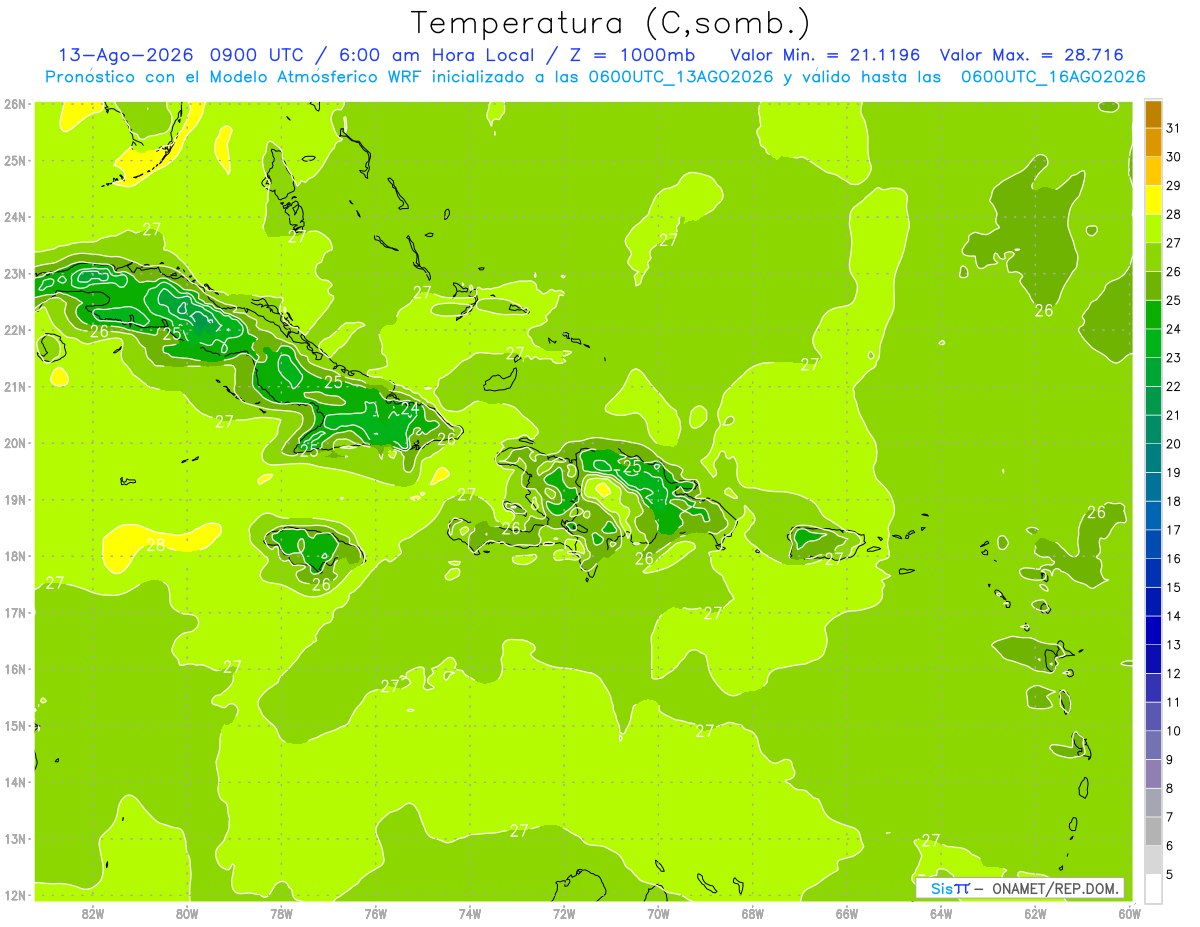The height and width of the screenshot is (927, 1200).
Task: Click the 76W longitude axis label
Action: pos(375,913)
